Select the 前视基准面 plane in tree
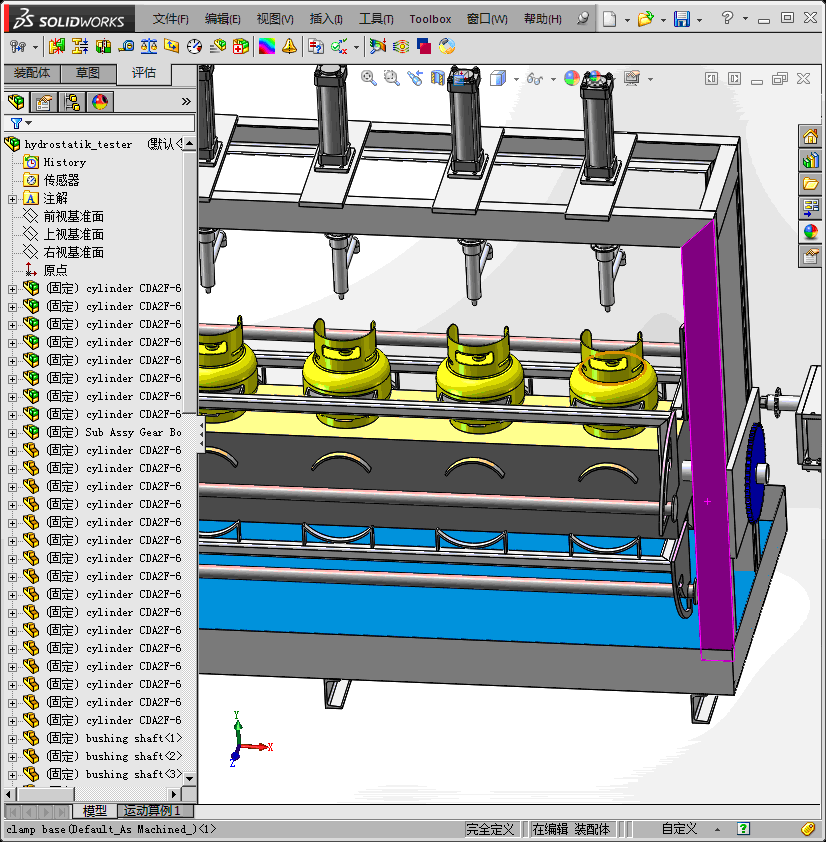Viewport: 826px width, 842px height. point(73,217)
